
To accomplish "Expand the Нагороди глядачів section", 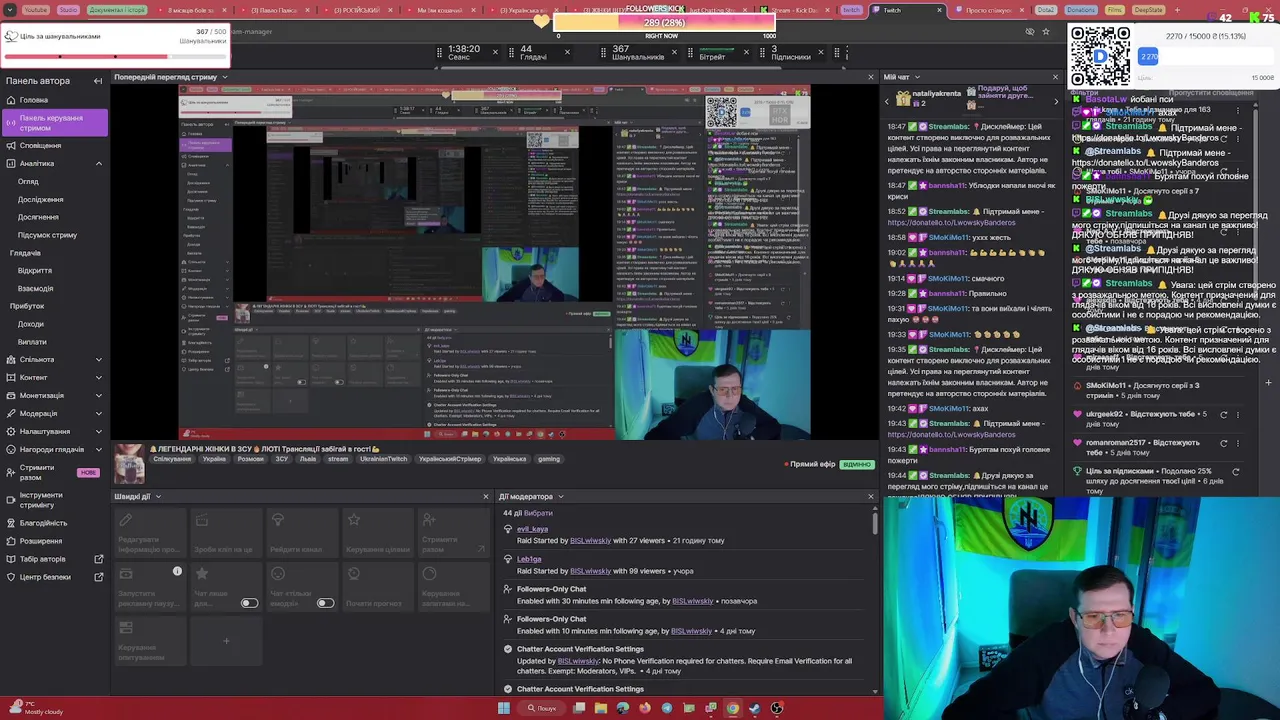I will point(98,450).
